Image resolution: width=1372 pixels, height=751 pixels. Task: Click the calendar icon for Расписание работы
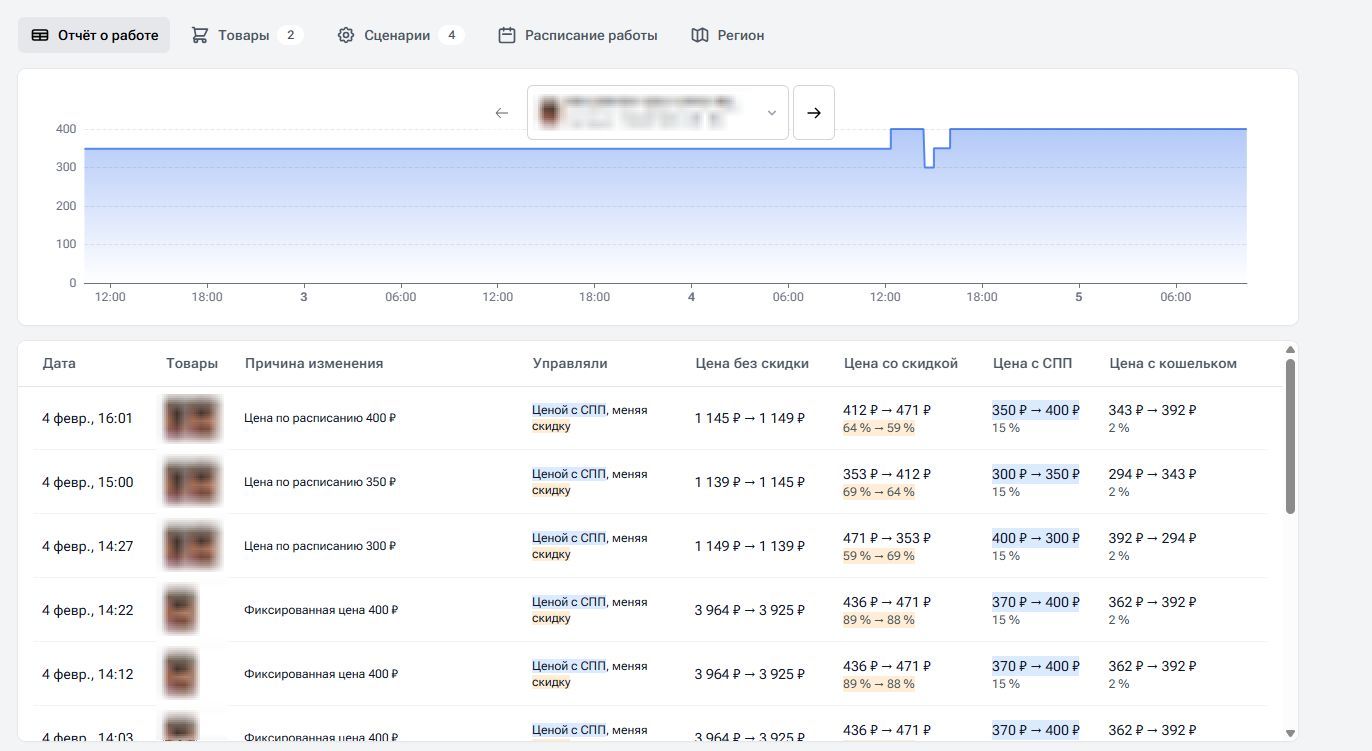click(x=507, y=35)
